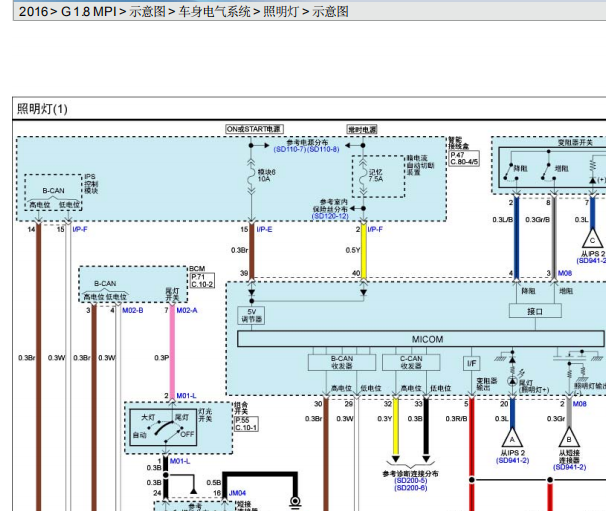Screen dimensions: 606x511
Task: Select M01-L connector below the light switch
Action: pyautogui.click(x=180, y=461)
